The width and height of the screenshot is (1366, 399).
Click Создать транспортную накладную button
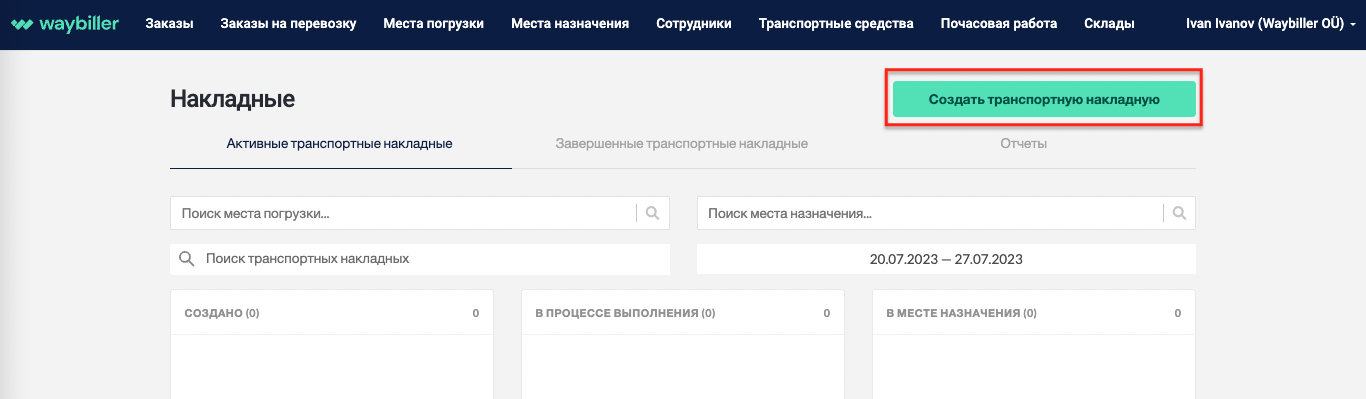(1044, 99)
